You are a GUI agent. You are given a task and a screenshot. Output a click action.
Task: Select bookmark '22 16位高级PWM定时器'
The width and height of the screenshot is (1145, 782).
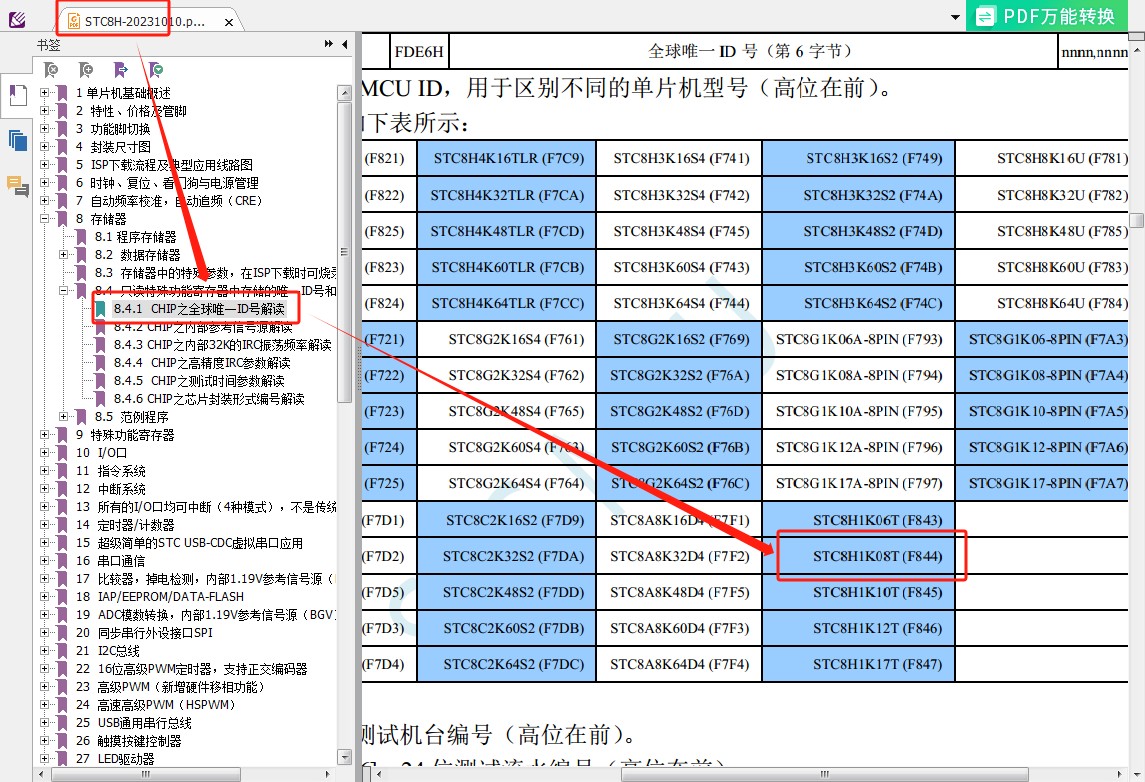pyautogui.click(x=191, y=669)
